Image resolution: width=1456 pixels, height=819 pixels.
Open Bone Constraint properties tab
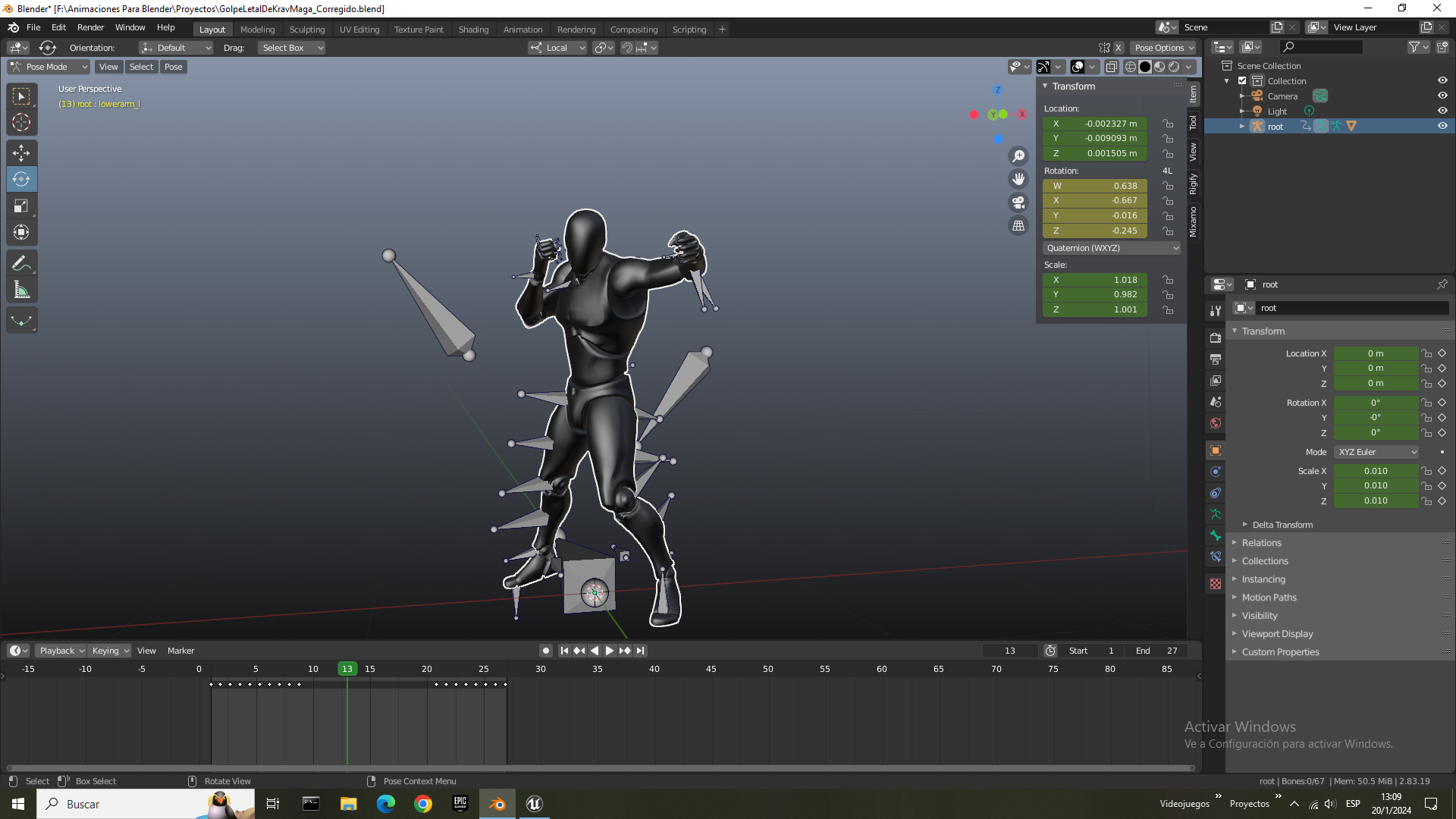[1216, 557]
